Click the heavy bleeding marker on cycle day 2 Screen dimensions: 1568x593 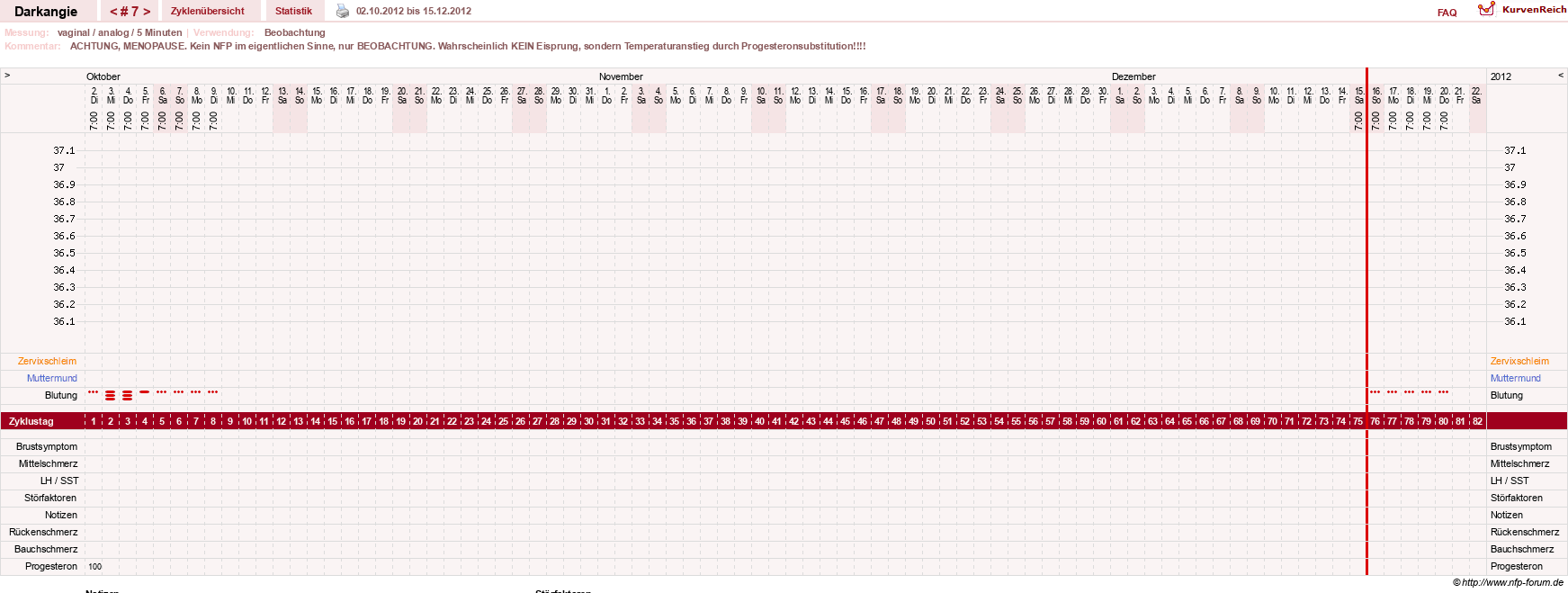point(110,395)
